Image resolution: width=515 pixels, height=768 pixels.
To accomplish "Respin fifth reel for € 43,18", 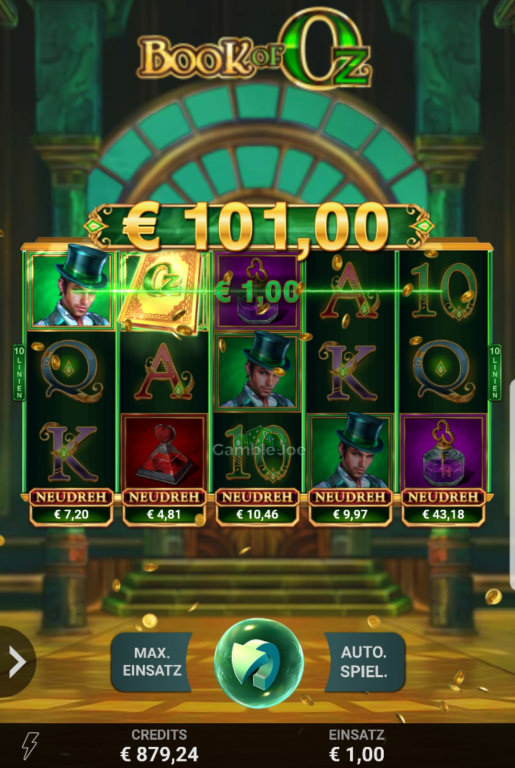I will pyautogui.click(x=443, y=506).
